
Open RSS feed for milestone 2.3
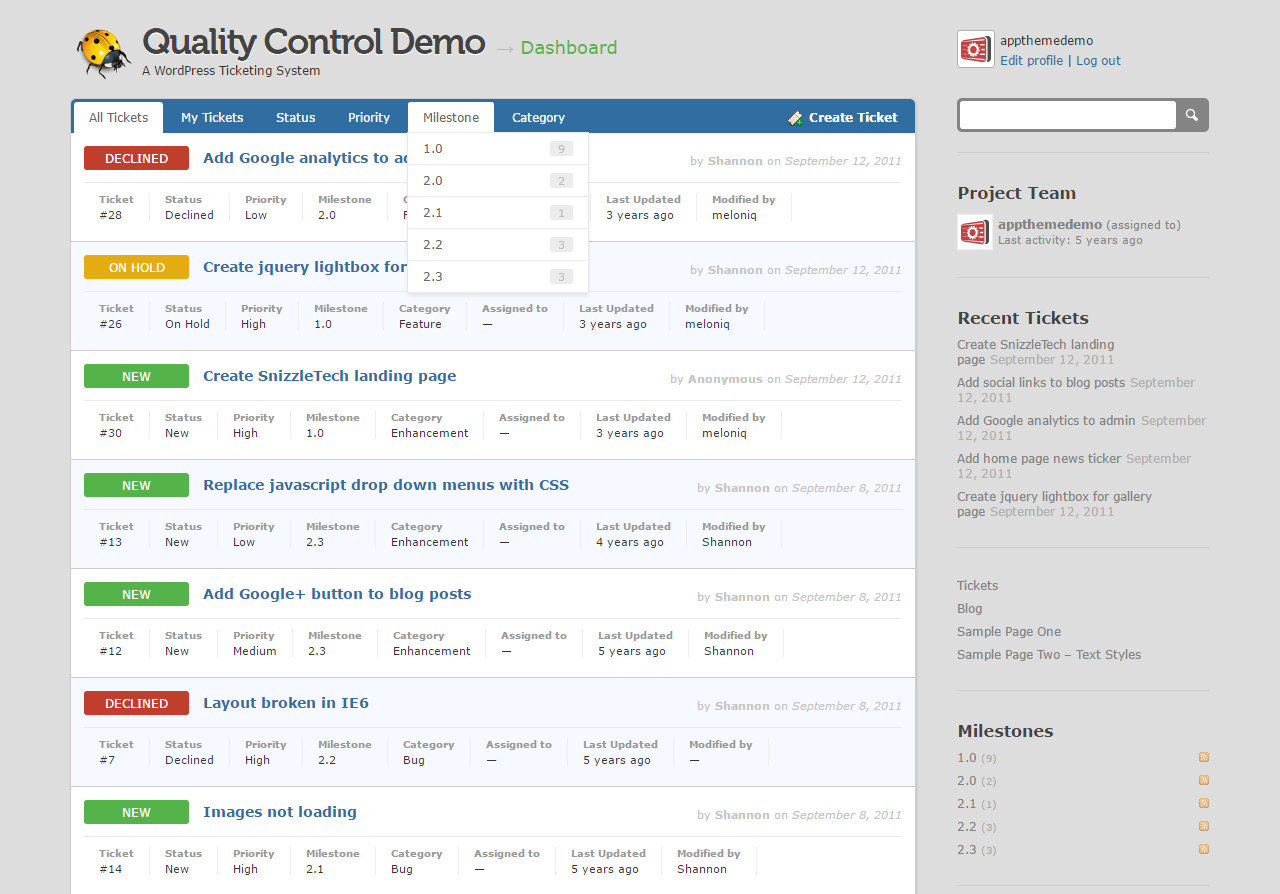pyautogui.click(x=1204, y=849)
